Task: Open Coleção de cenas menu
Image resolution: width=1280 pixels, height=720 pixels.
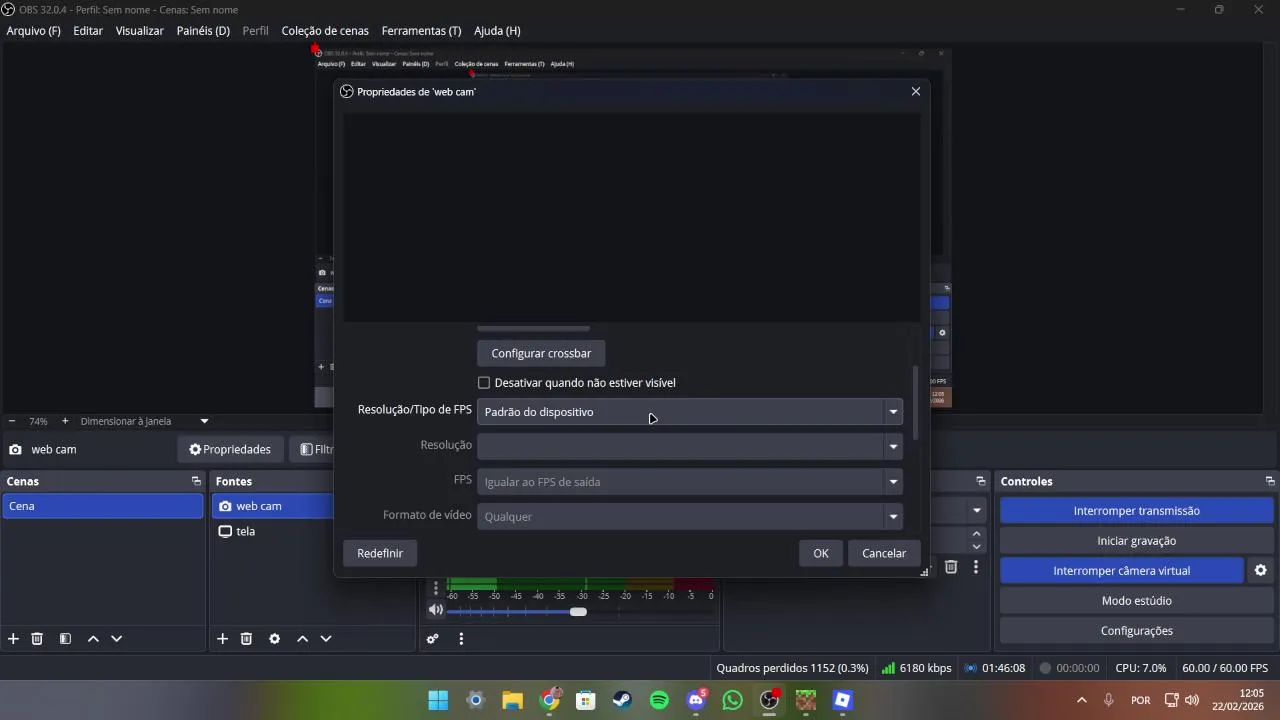Action: click(325, 31)
